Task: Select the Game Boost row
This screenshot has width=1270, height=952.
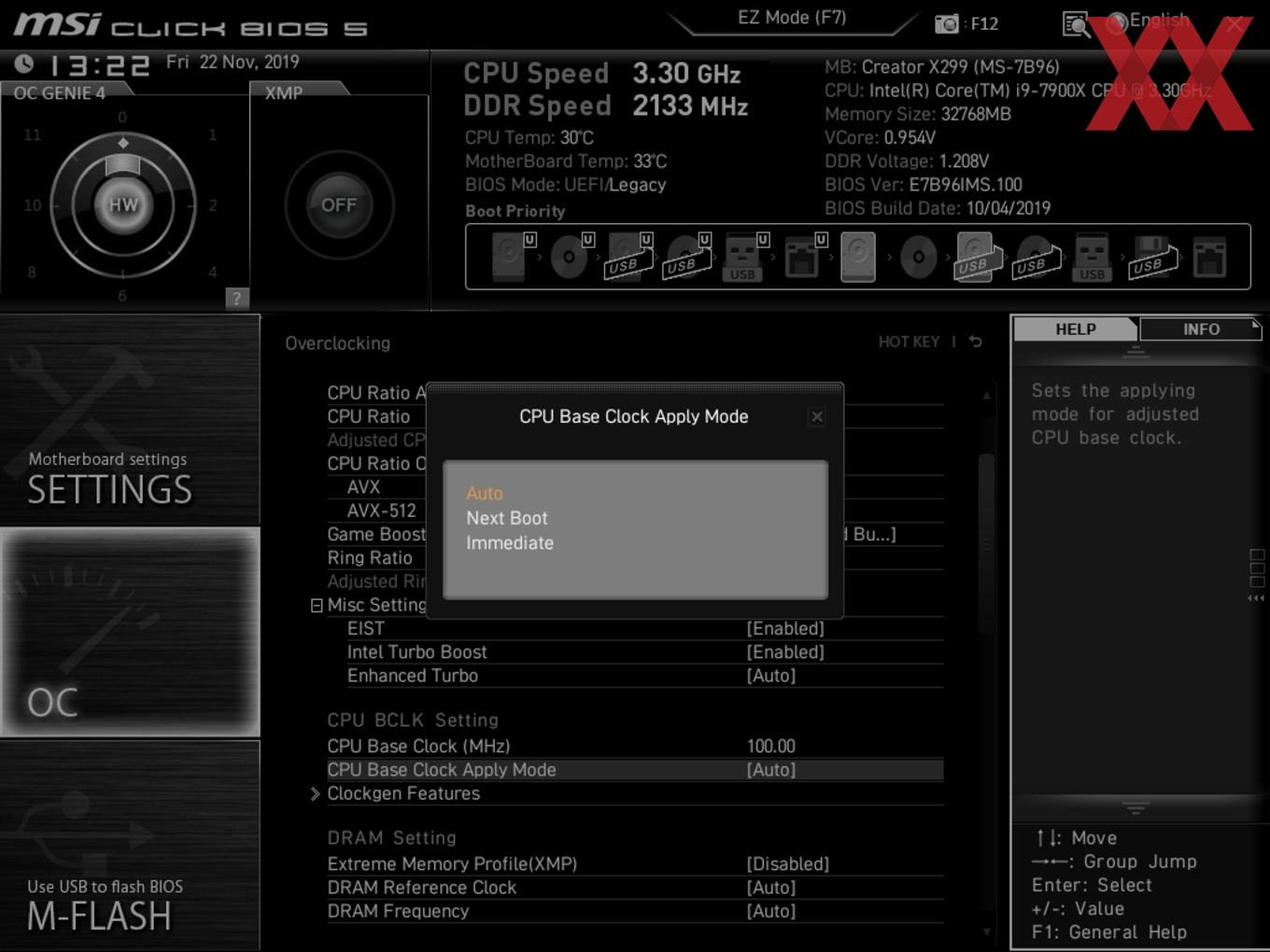Action: tap(376, 534)
